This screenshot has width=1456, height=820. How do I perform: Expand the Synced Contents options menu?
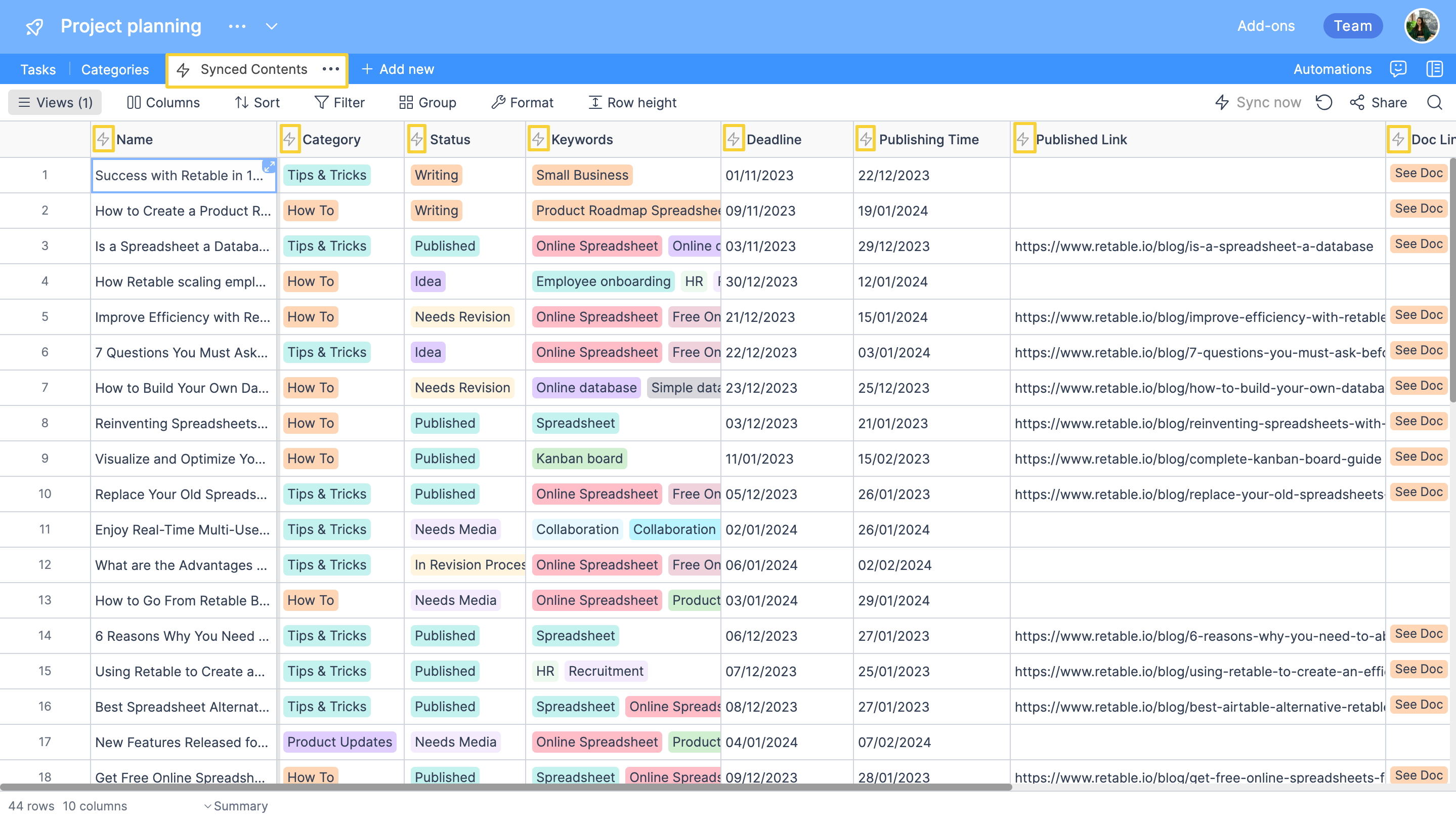[330, 69]
